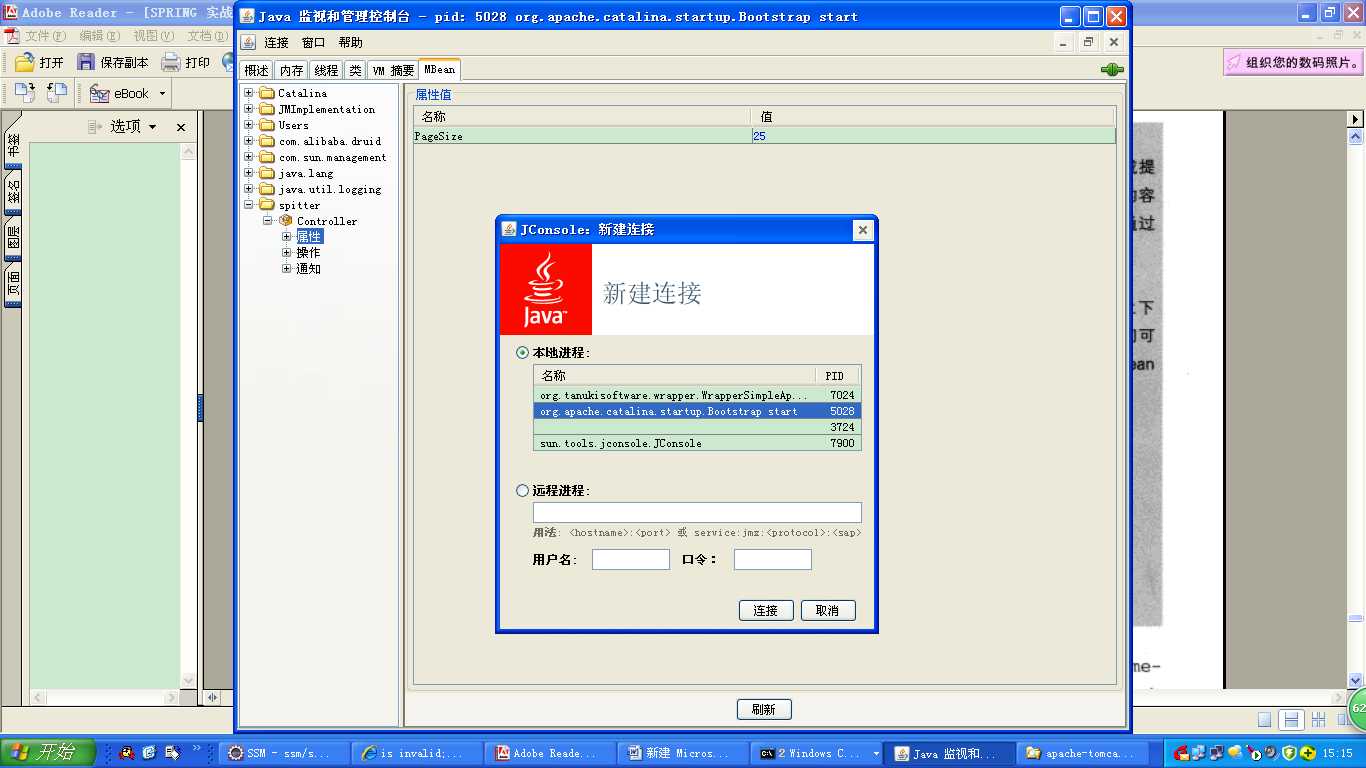Click the JConsole Java icon in menu bar
The width and height of the screenshot is (1366, 768).
click(248, 42)
